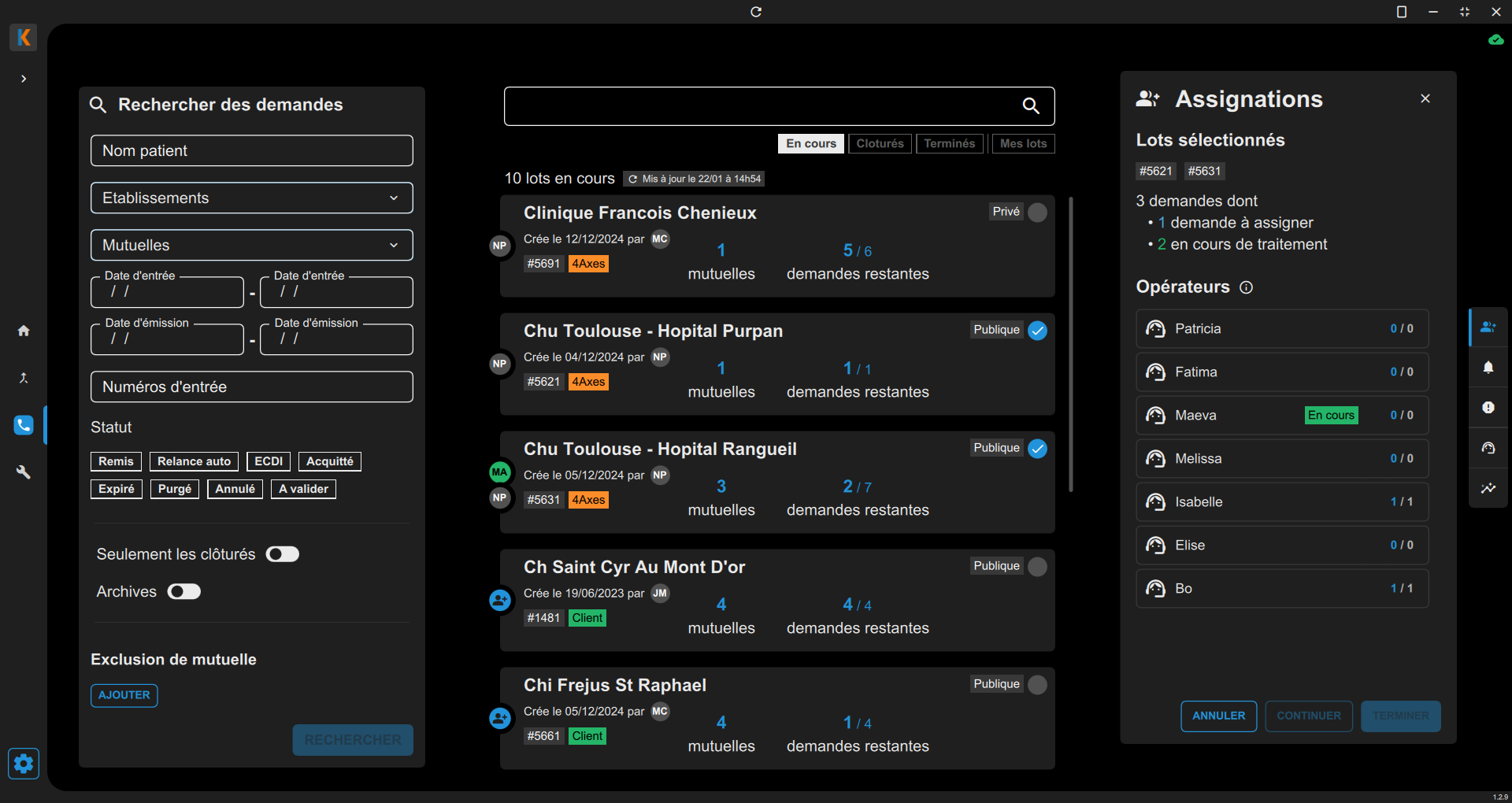Screen dimensions: 1512x803
Task: Toggle the 'A valider' status filter
Action: click(303, 489)
